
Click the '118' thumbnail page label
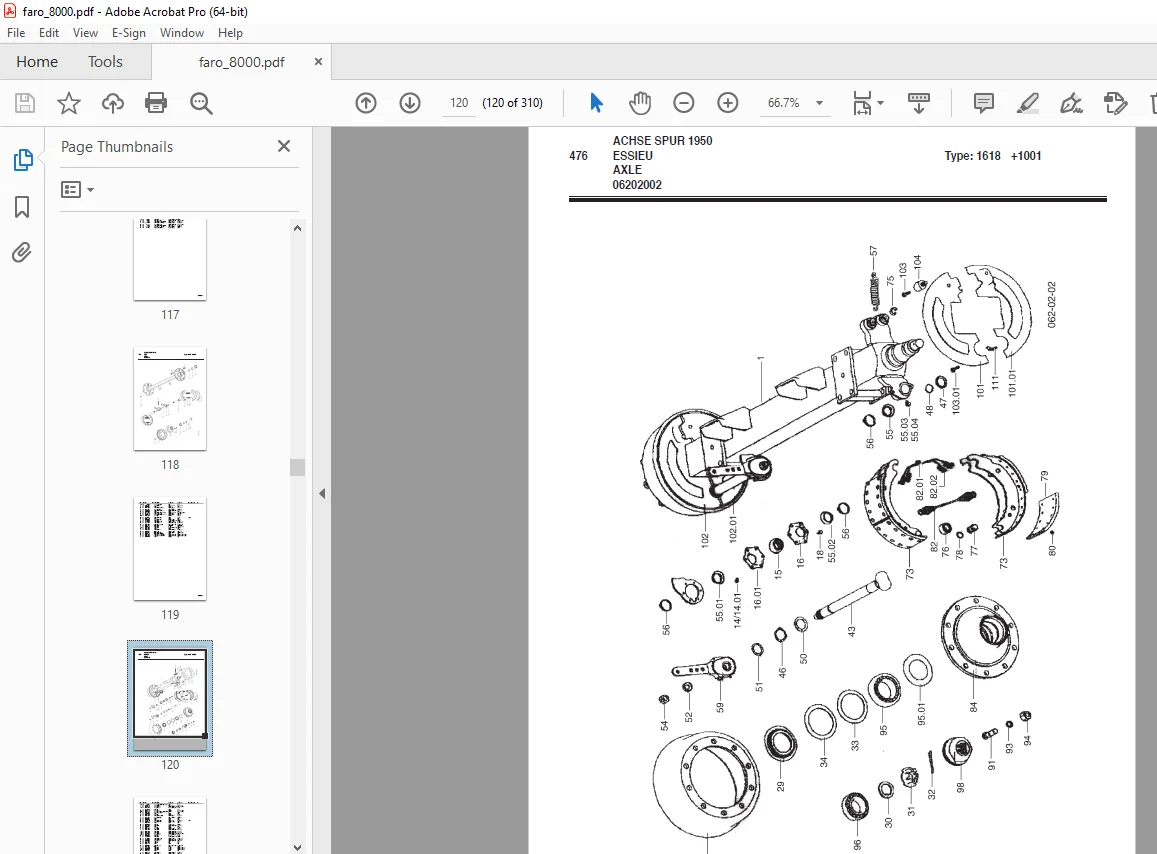coord(170,465)
